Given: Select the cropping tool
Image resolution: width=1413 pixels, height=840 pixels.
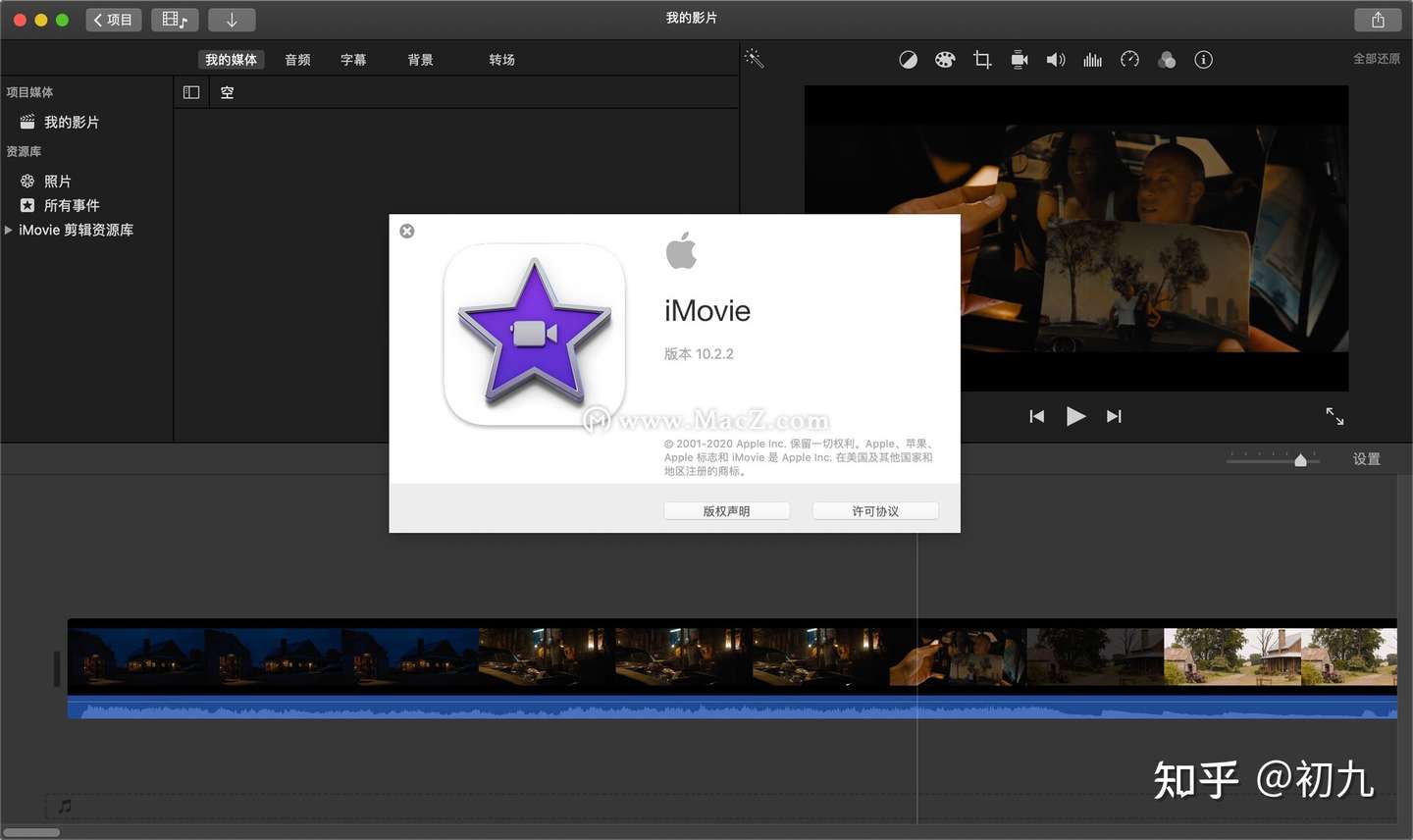Looking at the screenshot, I should tap(981, 60).
